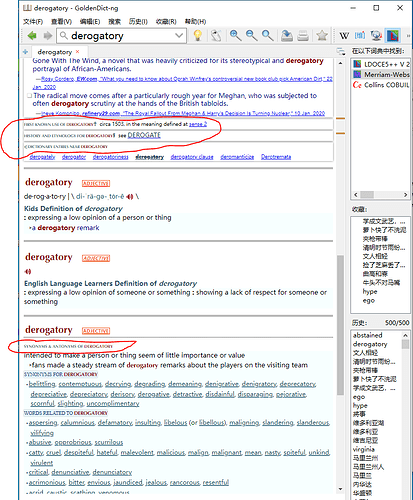Open the 帮助(H) menu
Screen dimensions: 413x500
tap(195, 21)
